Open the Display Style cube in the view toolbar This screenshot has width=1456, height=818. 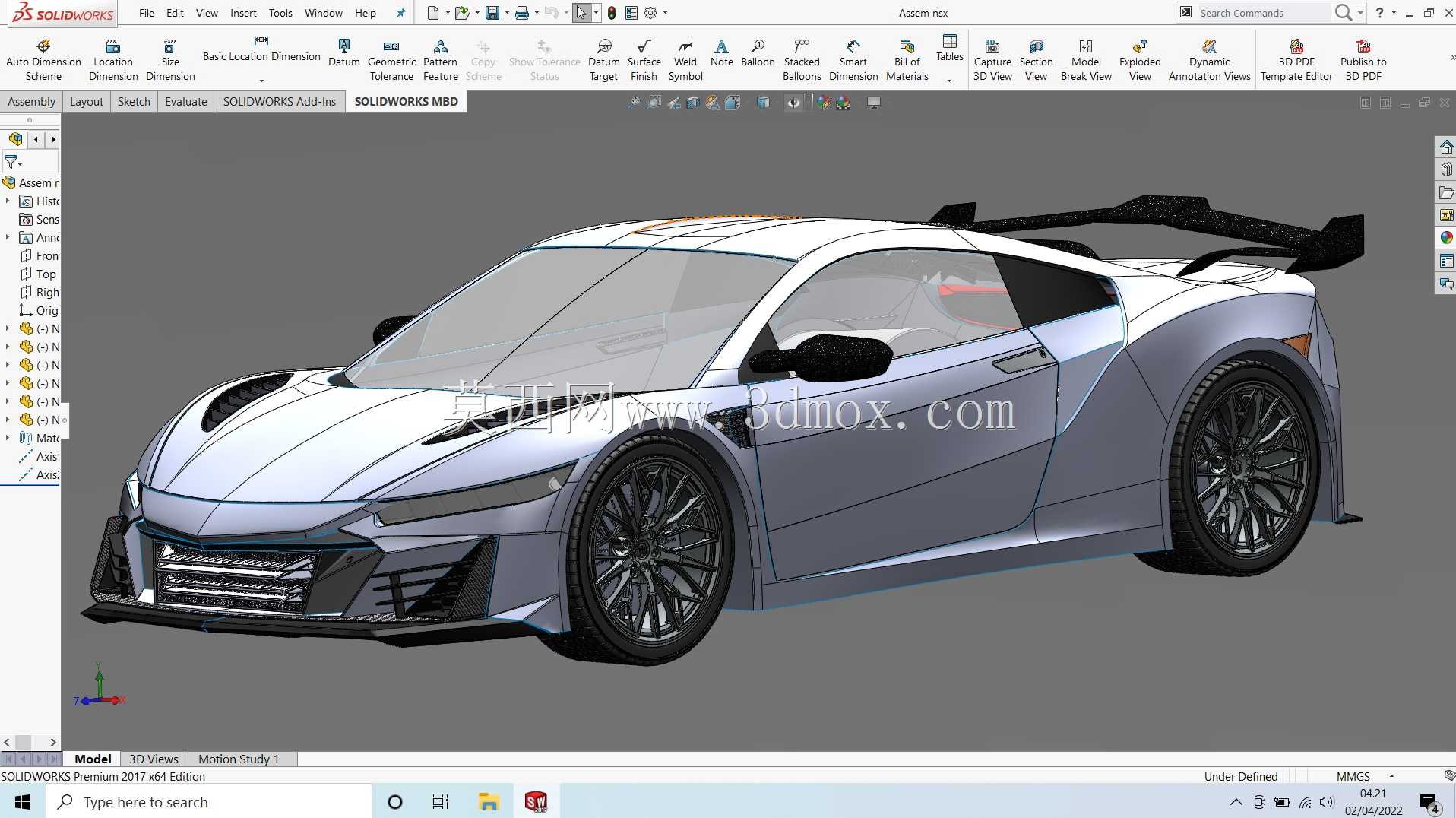pos(763,103)
